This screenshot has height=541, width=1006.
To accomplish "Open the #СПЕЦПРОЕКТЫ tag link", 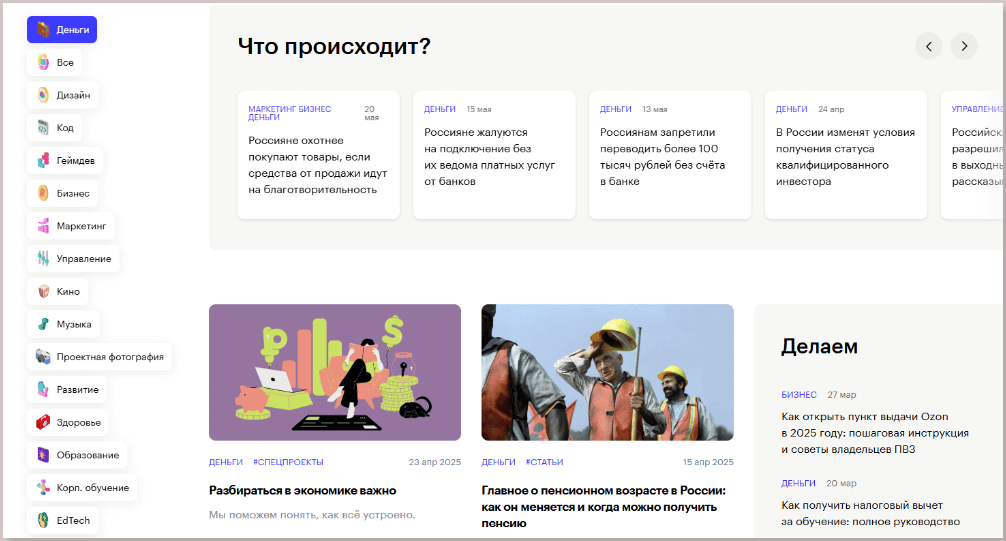I will pyautogui.click(x=288, y=462).
